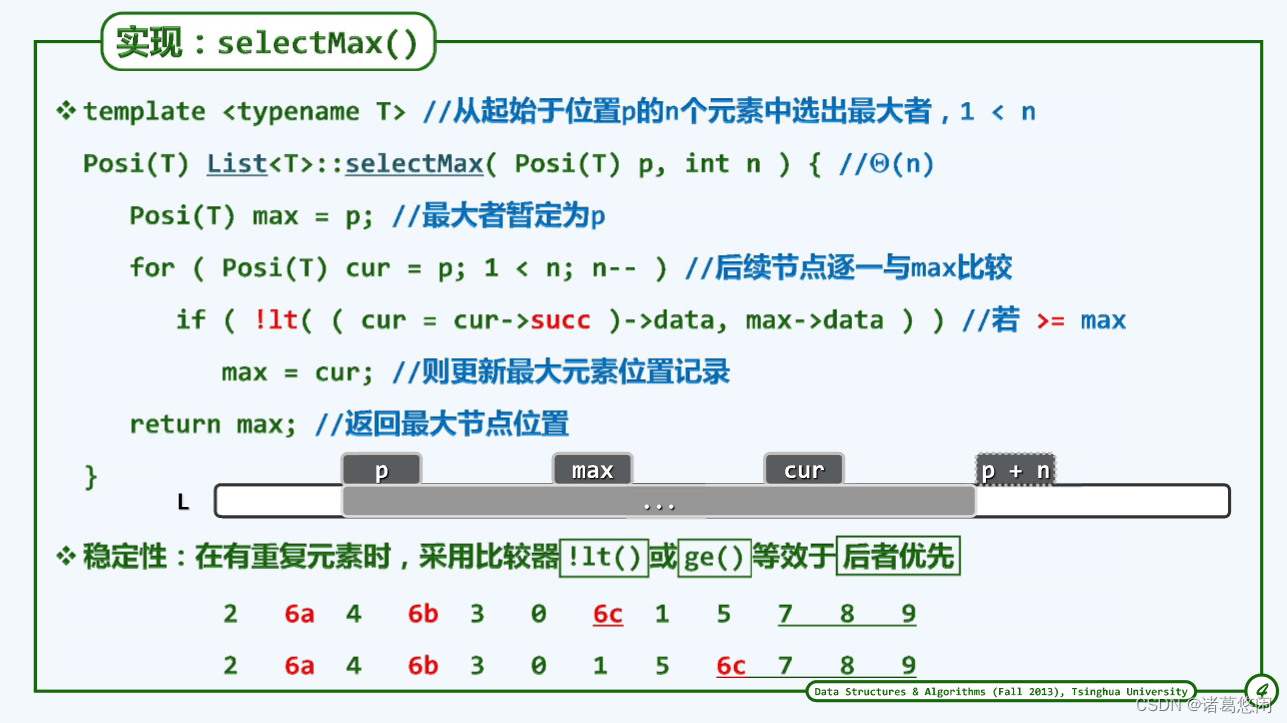This screenshot has height=723, width=1287.
Task: Select the 'max = cur;' assignment line
Action: pos(298,372)
